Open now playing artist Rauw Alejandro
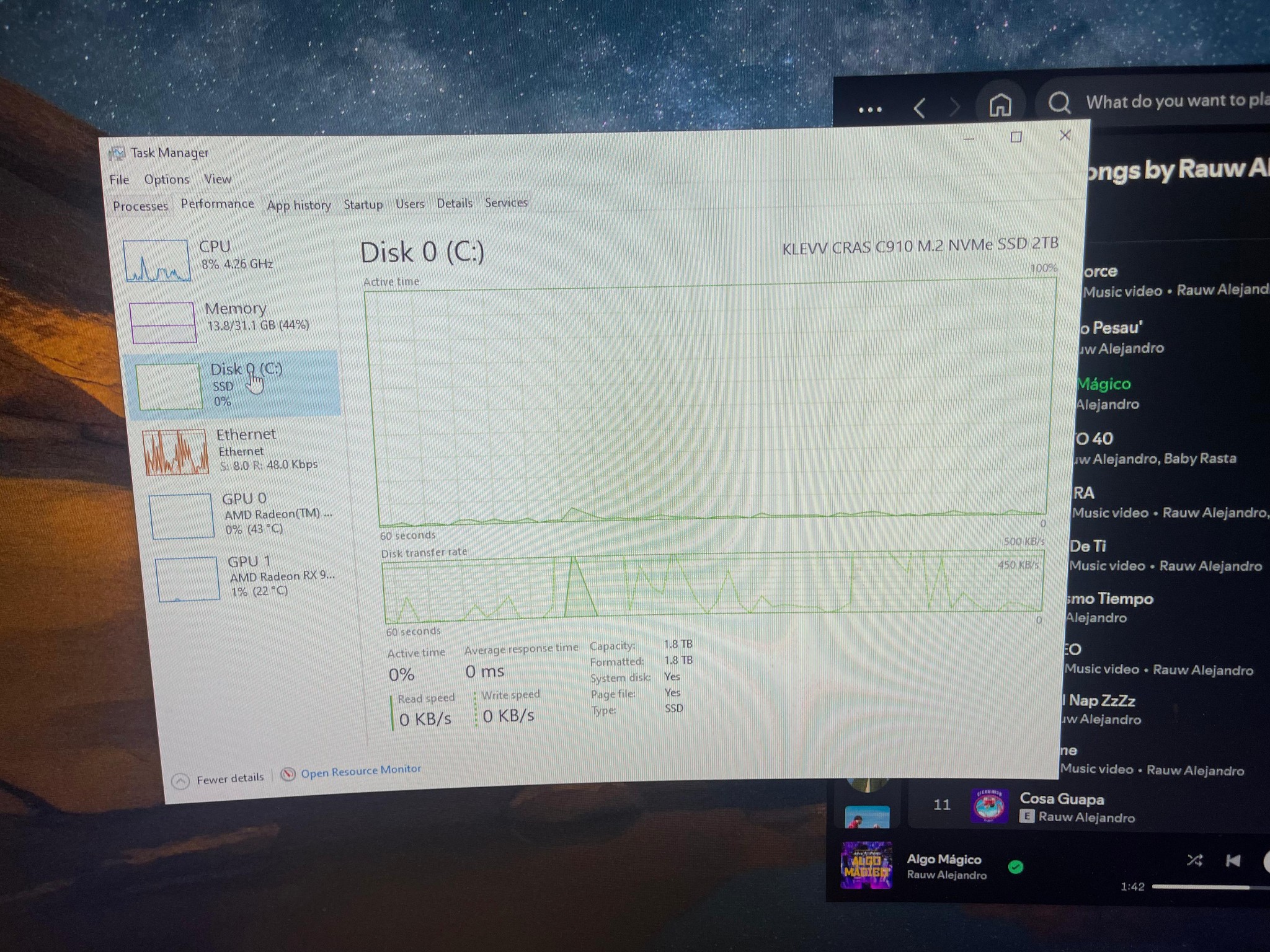 coord(946,875)
